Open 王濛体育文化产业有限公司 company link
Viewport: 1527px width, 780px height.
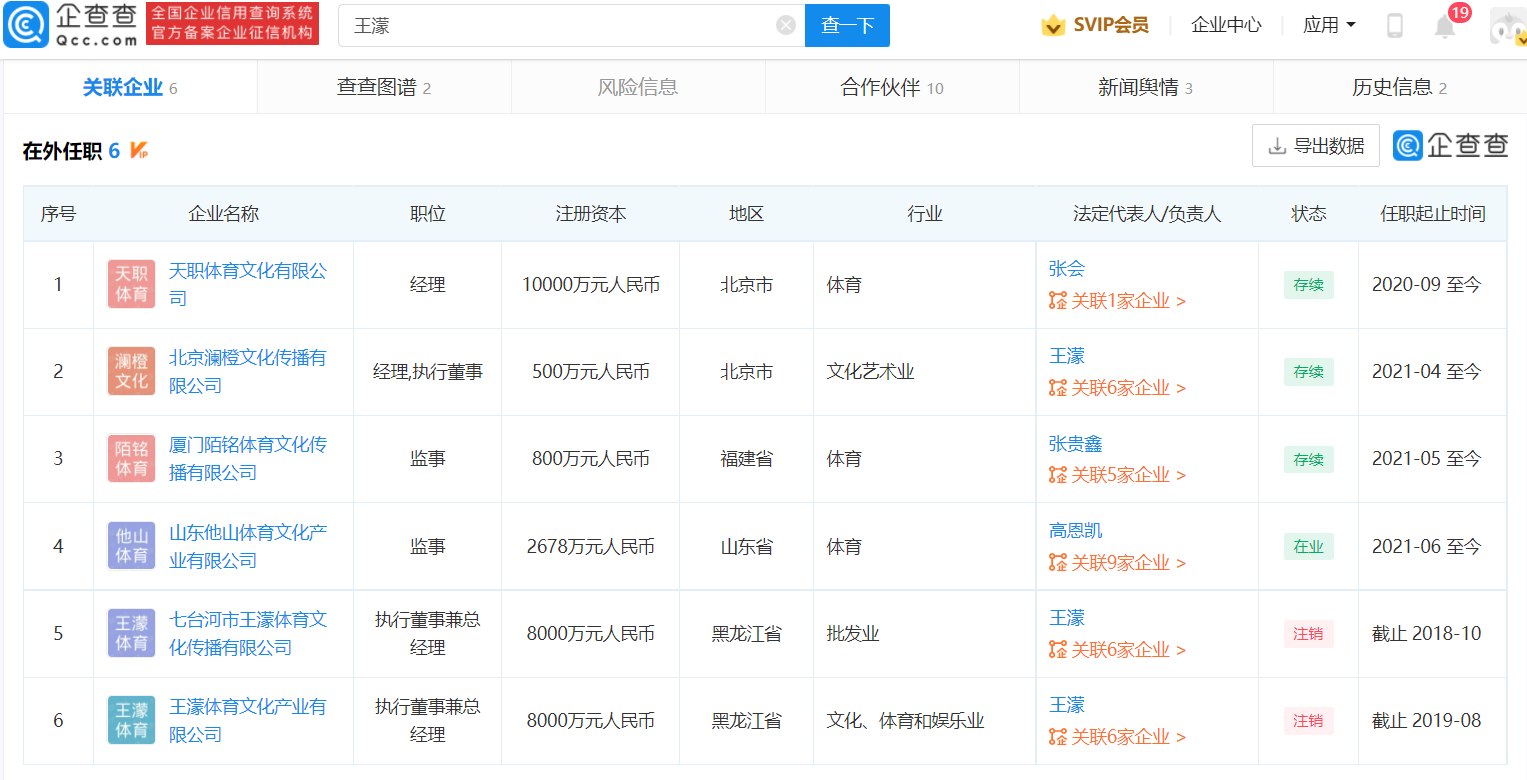(x=247, y=720)
